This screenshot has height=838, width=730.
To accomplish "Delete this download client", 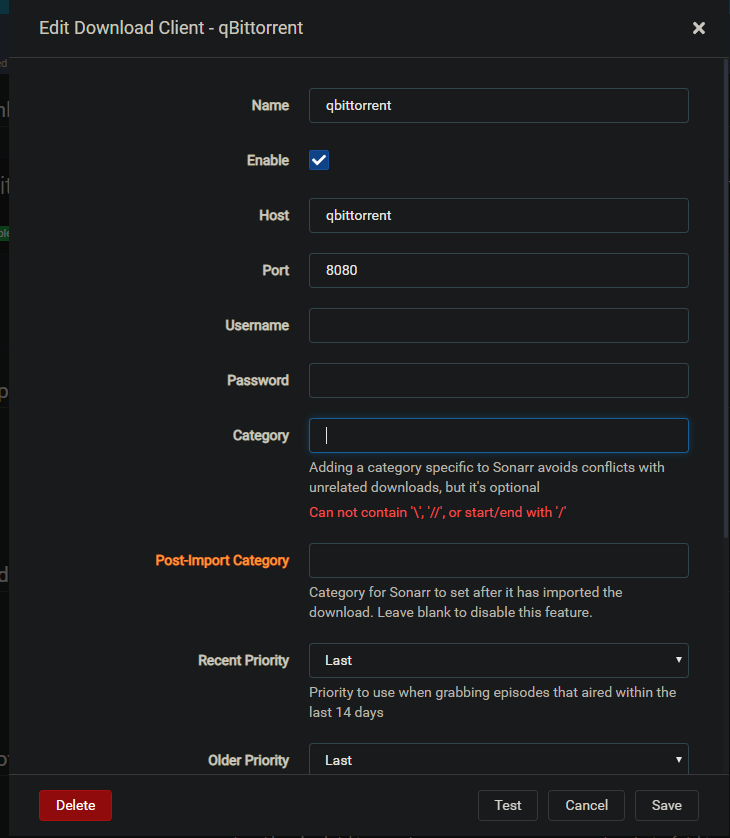I will coord(75,805).
